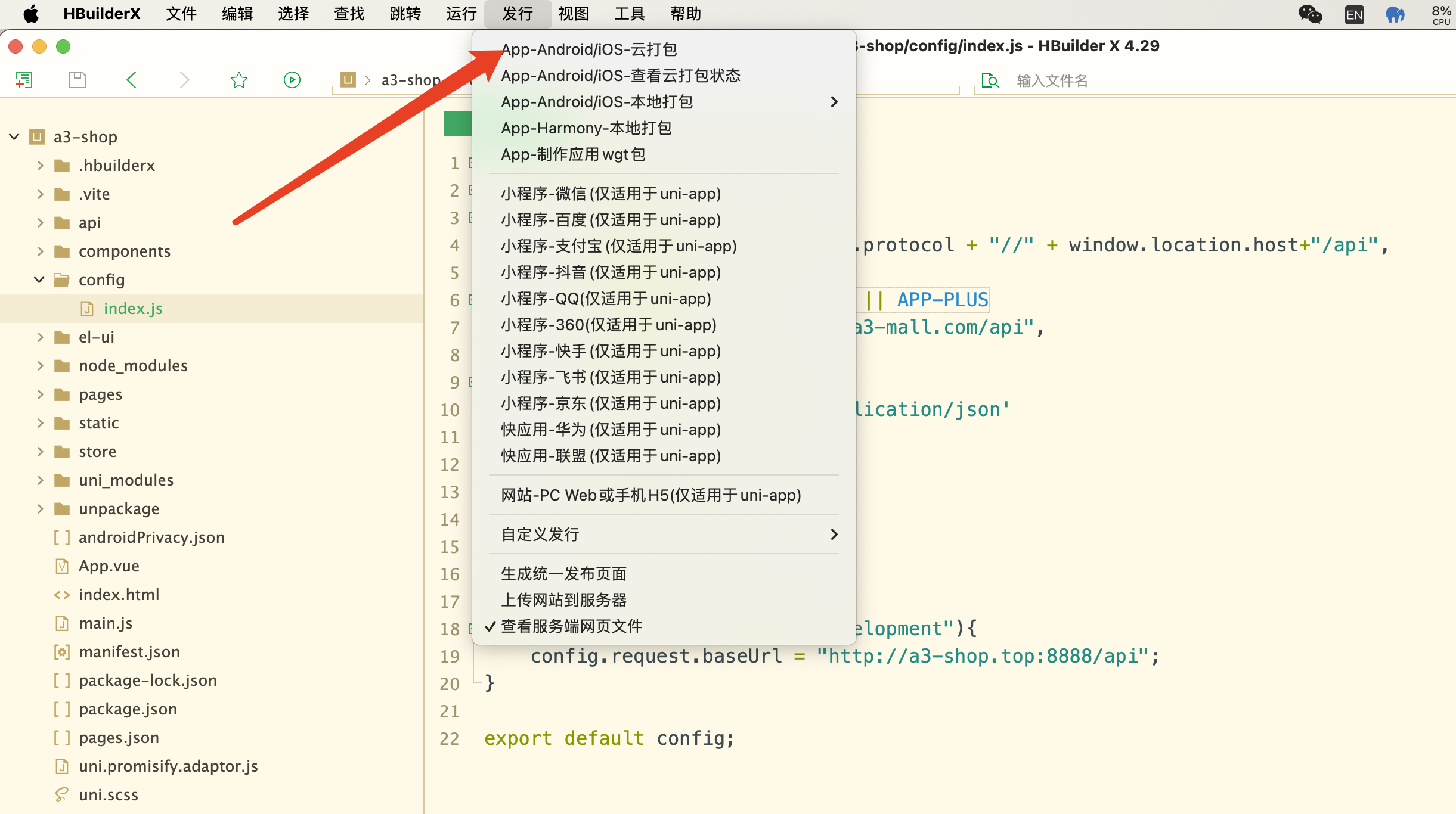The height and width of the screenshot is (814, 1456).
Task: Open the 文件 menu
Action: click(x=181, y=14)
